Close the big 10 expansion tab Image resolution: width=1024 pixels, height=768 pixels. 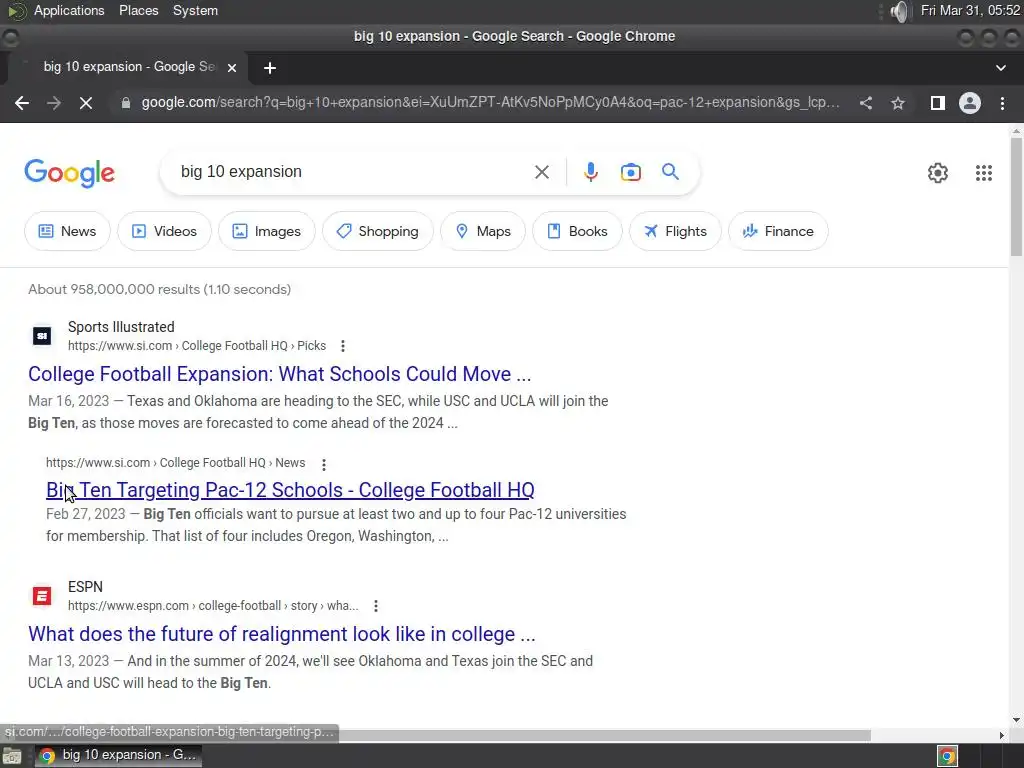pyautogui.click(x=232, y=67)
